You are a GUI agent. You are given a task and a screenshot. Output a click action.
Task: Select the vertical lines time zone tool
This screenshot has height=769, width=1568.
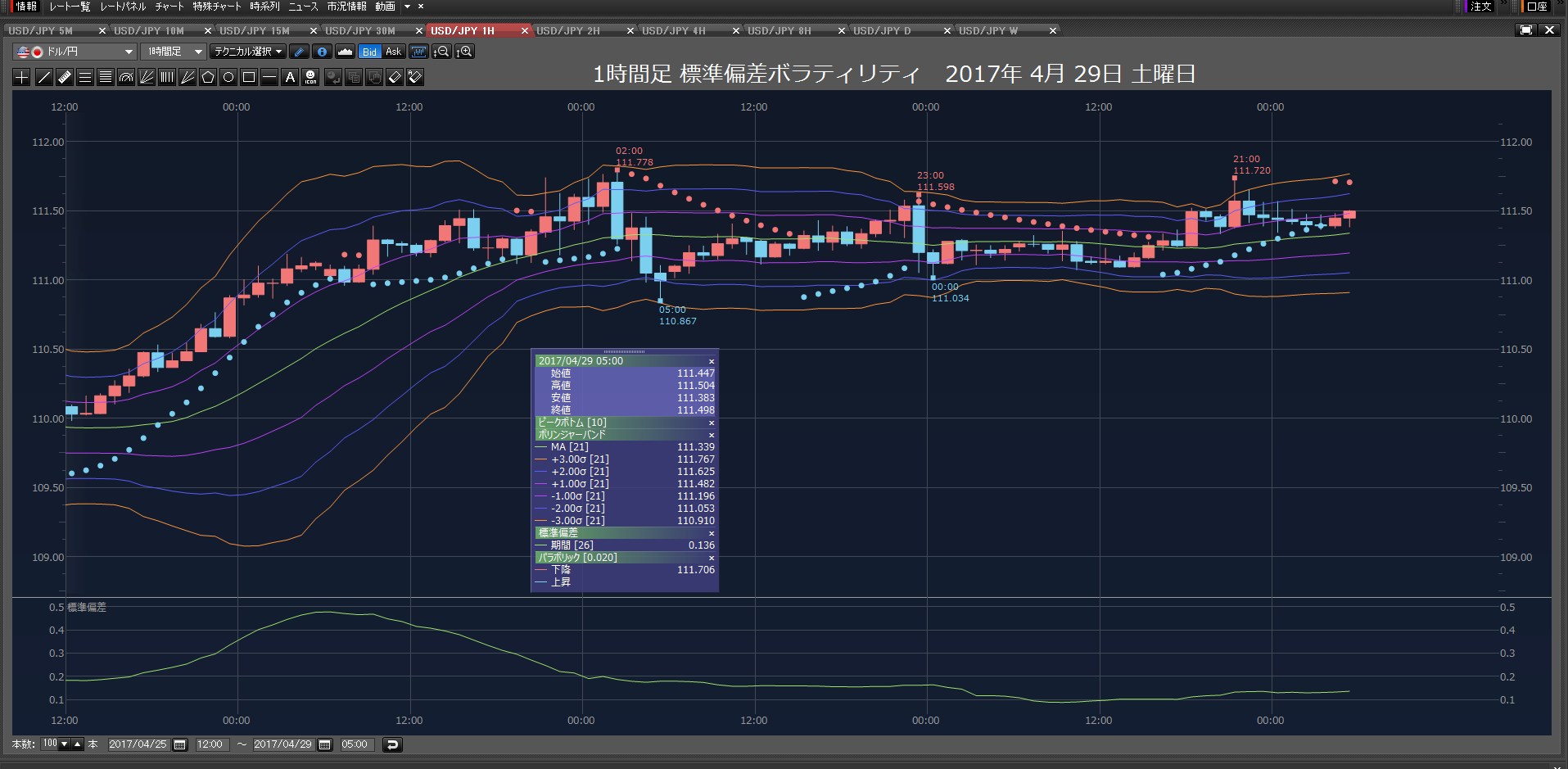(x=167, y=77)
